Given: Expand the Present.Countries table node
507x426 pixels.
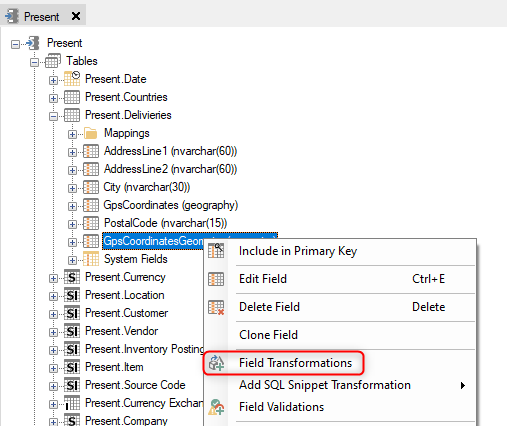Looking at the screenshot, I should [x=53, y=98].
